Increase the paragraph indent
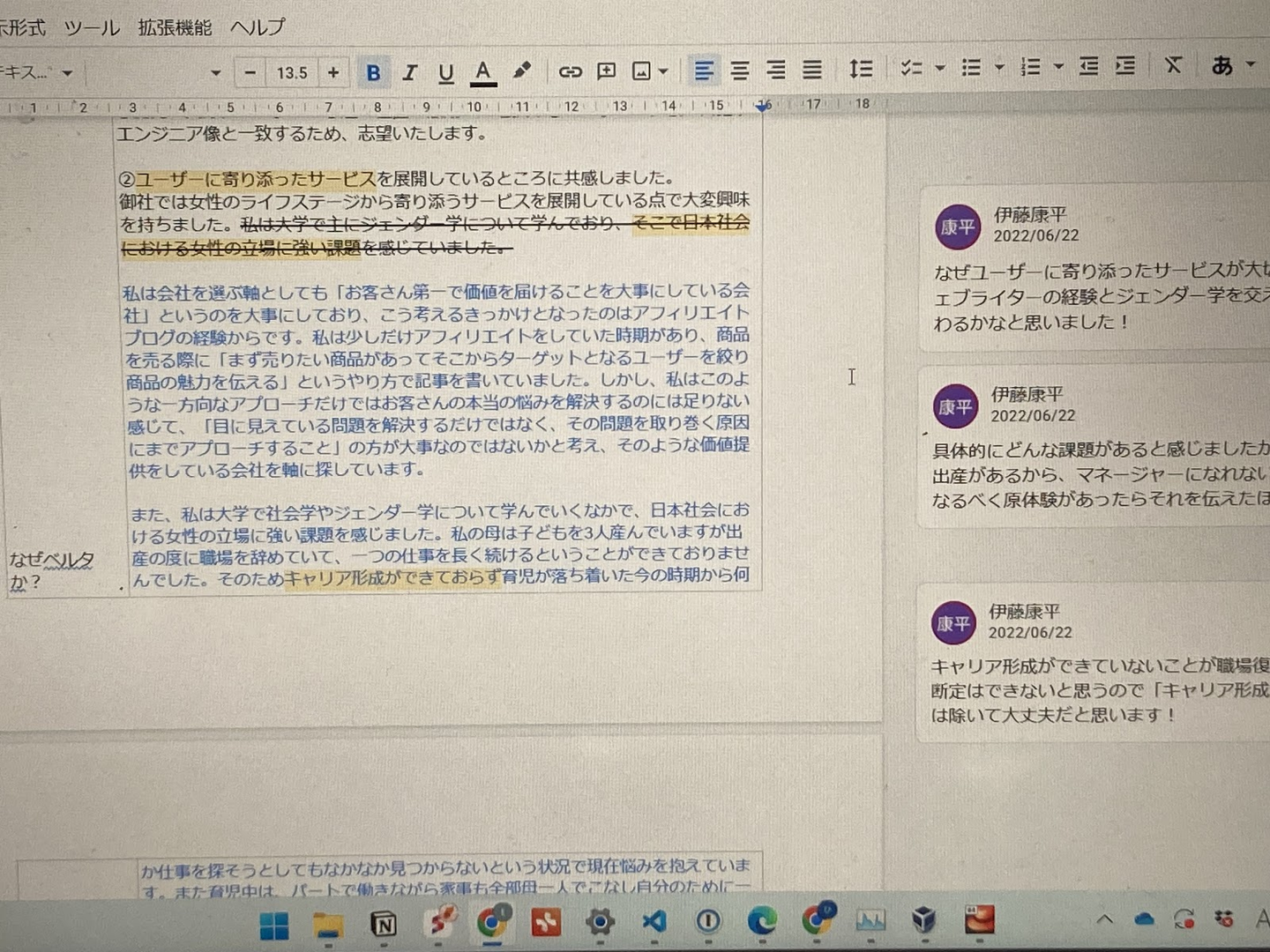The height and width of the screenshot is (952, 1270). click(x=1125, y=66)
